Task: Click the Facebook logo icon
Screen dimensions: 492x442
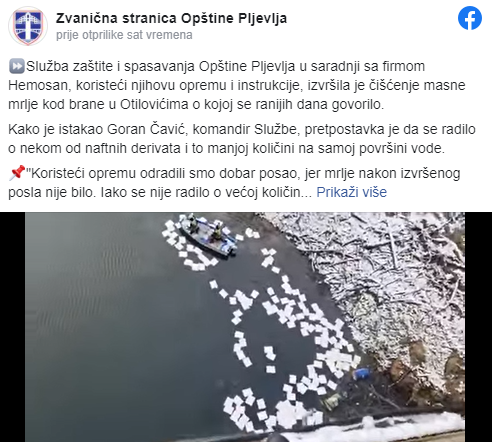Action: click(x=470, y=18)
